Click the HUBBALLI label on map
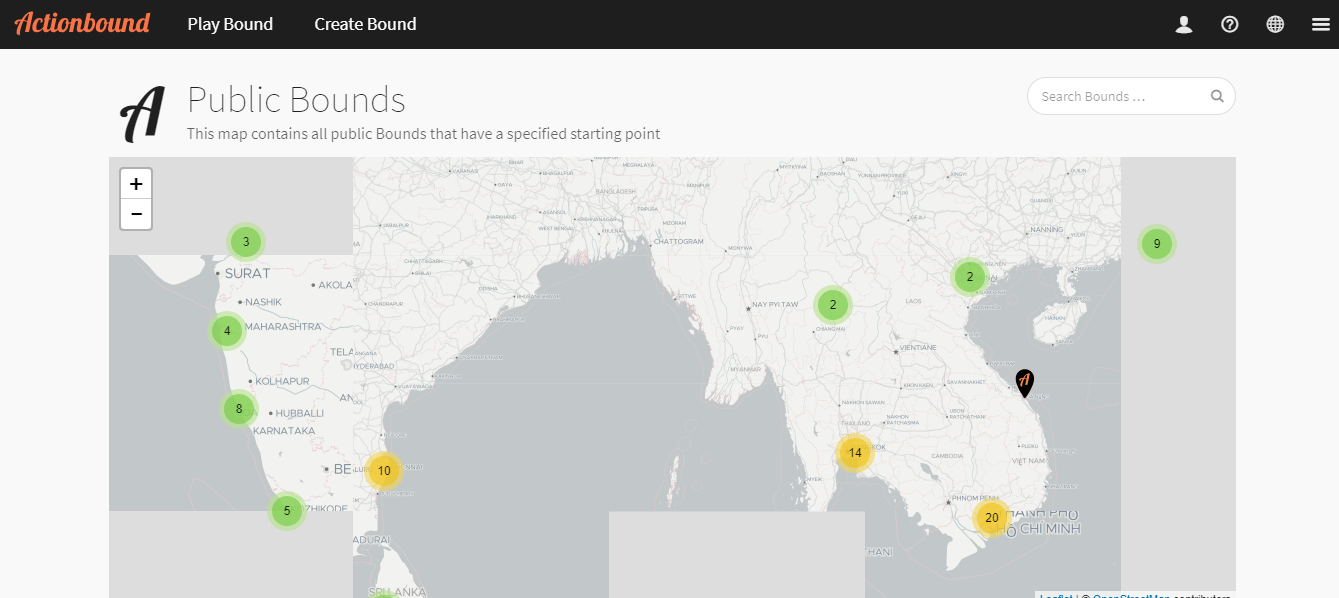Viewport: 1339px width, 598px height. (300, 413)
